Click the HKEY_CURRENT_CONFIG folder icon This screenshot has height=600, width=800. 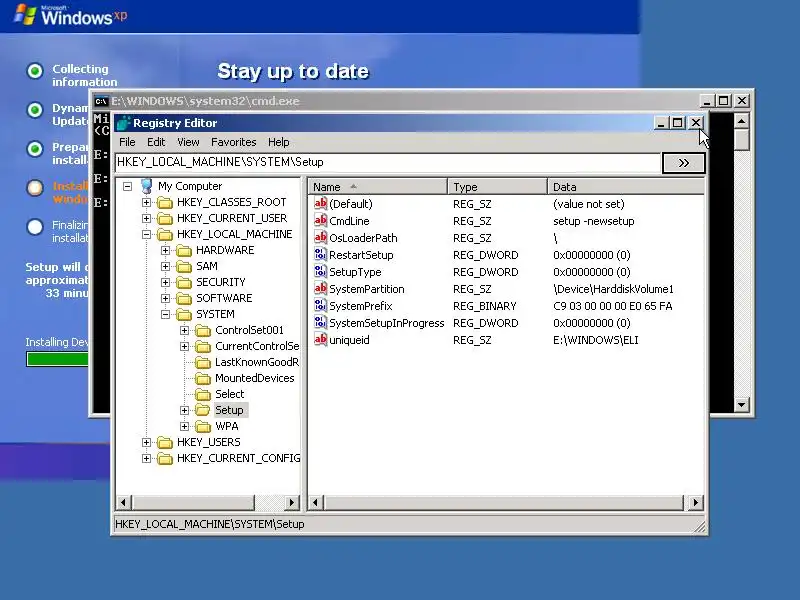pos(165,459)
